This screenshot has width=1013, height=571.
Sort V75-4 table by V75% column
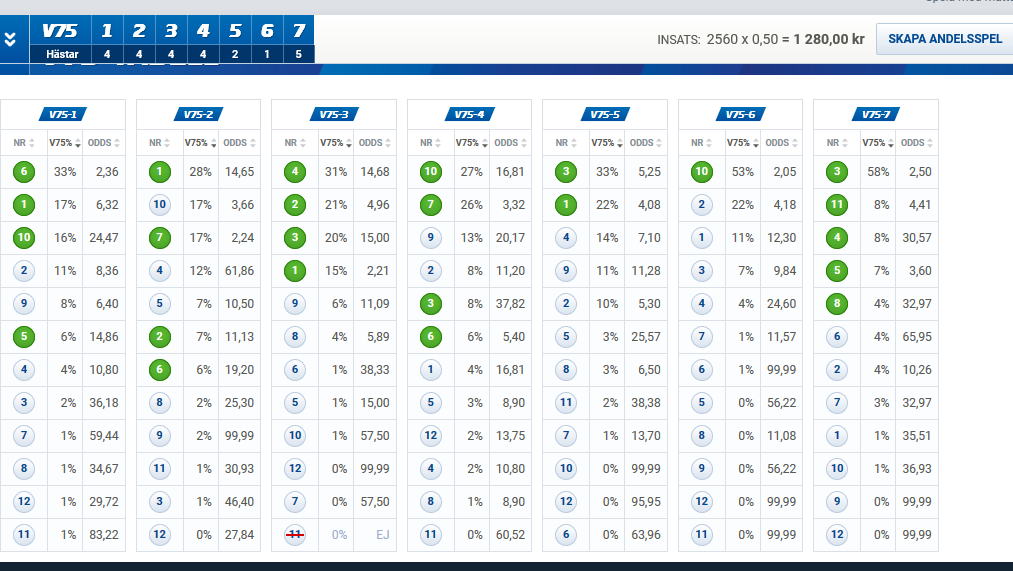click(471, 143)
